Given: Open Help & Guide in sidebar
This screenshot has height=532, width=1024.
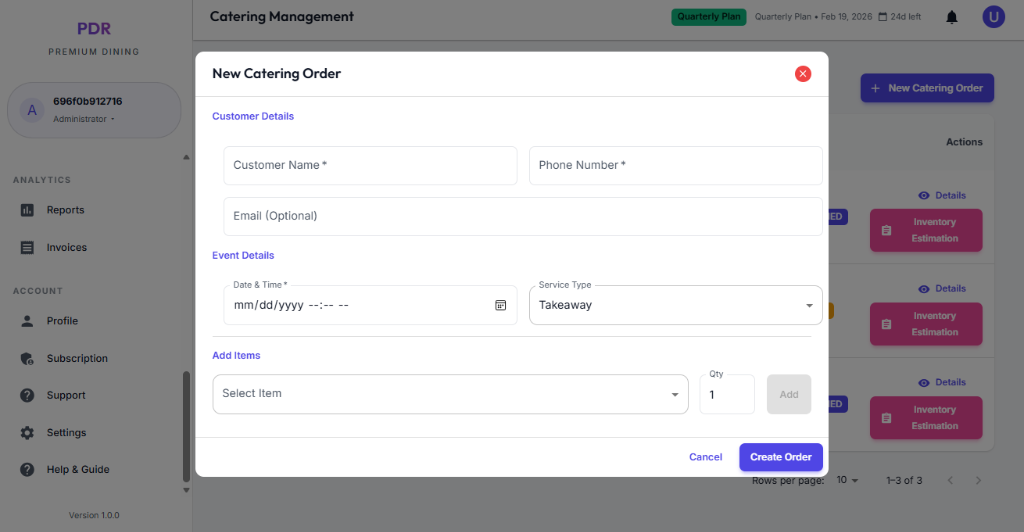Looking at the screenshot, I should [77, 470].
